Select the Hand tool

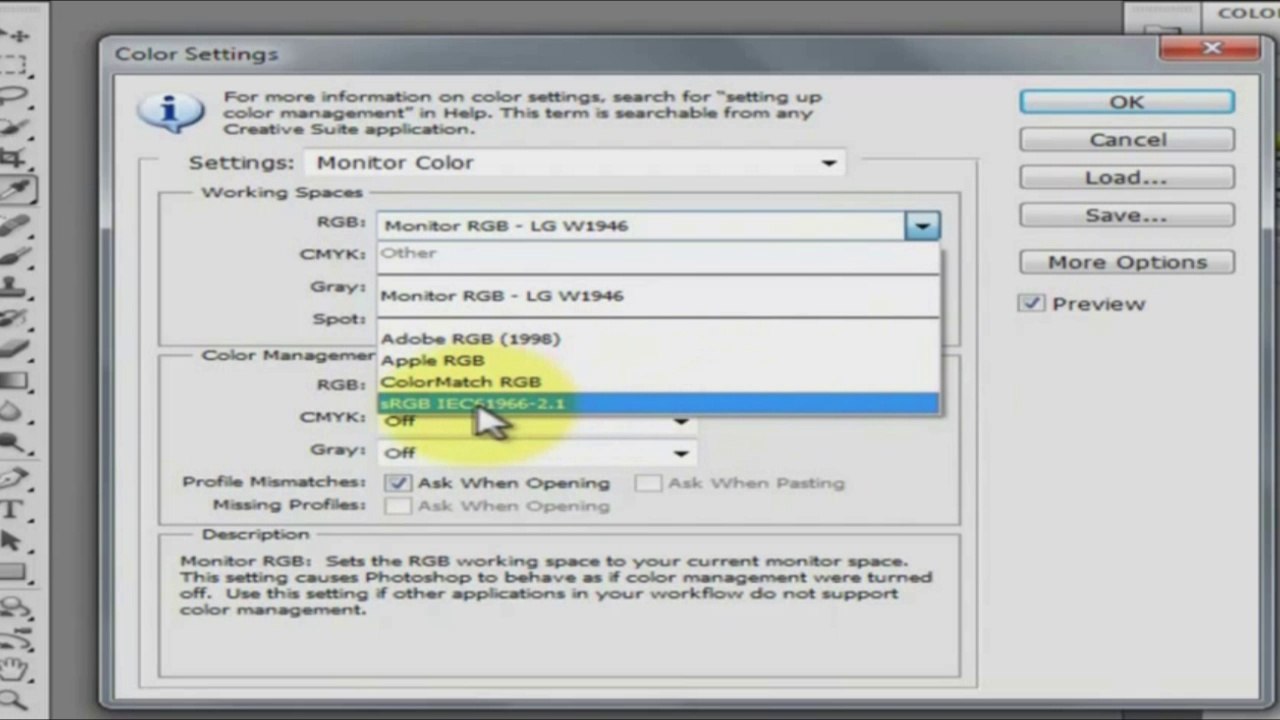point(14,669)
